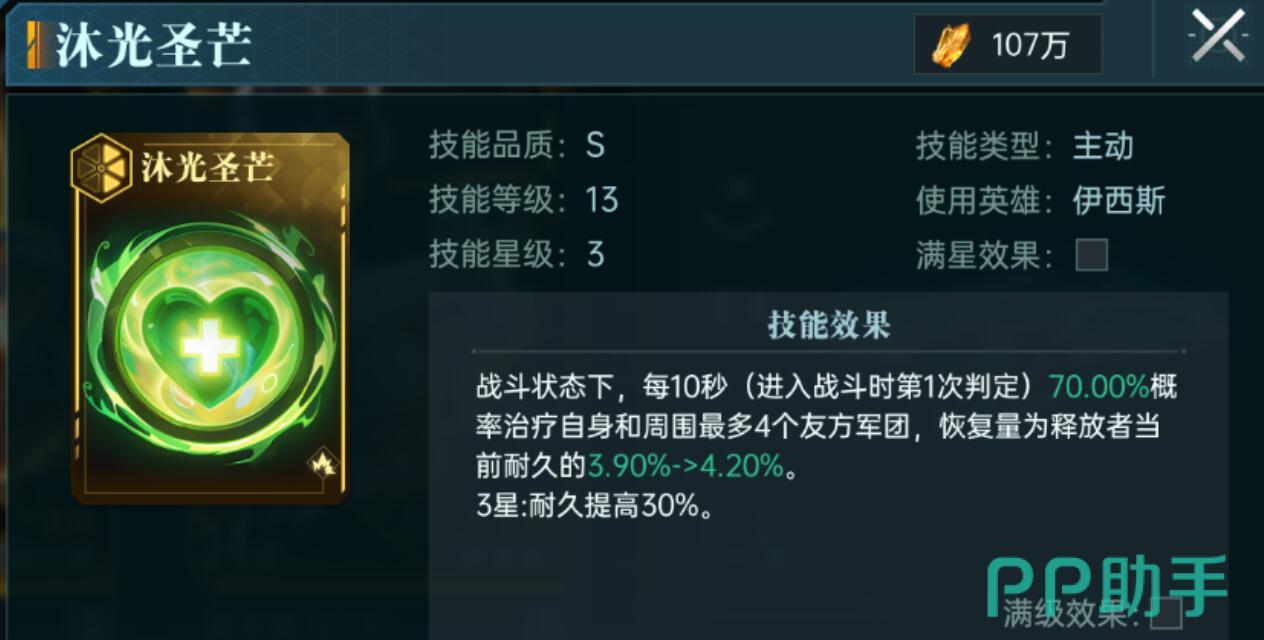The image size is (1264, 640).
Task: Click the 沐光圣芒 panel title
Action: 153,46
